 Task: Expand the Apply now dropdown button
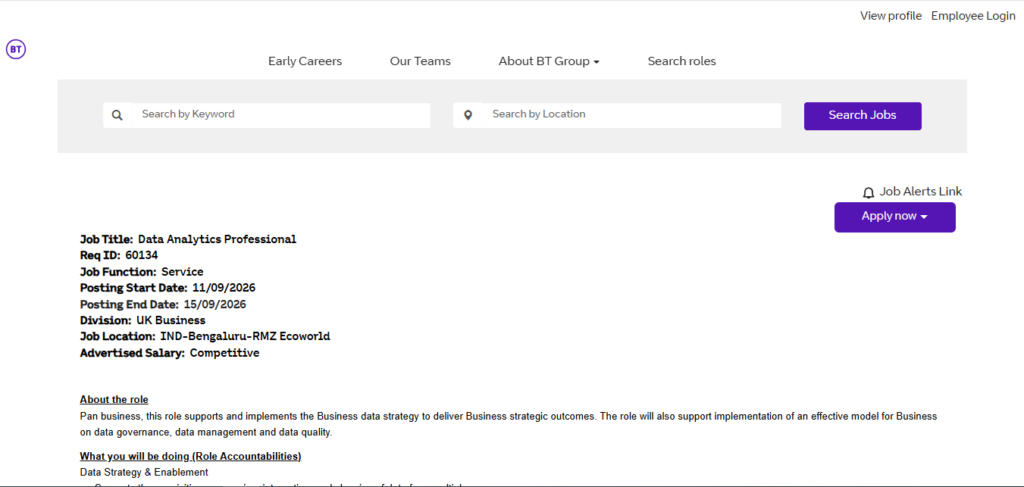click(895, 217)
